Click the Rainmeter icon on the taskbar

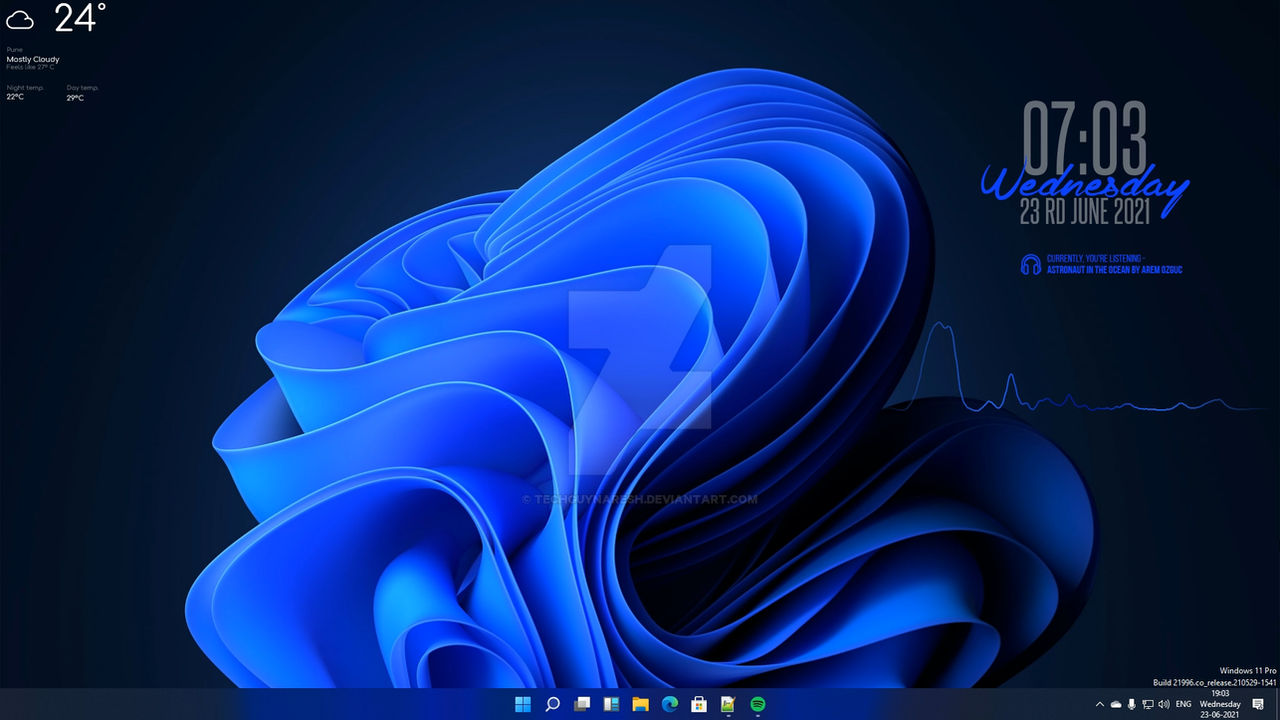(728, 704)
